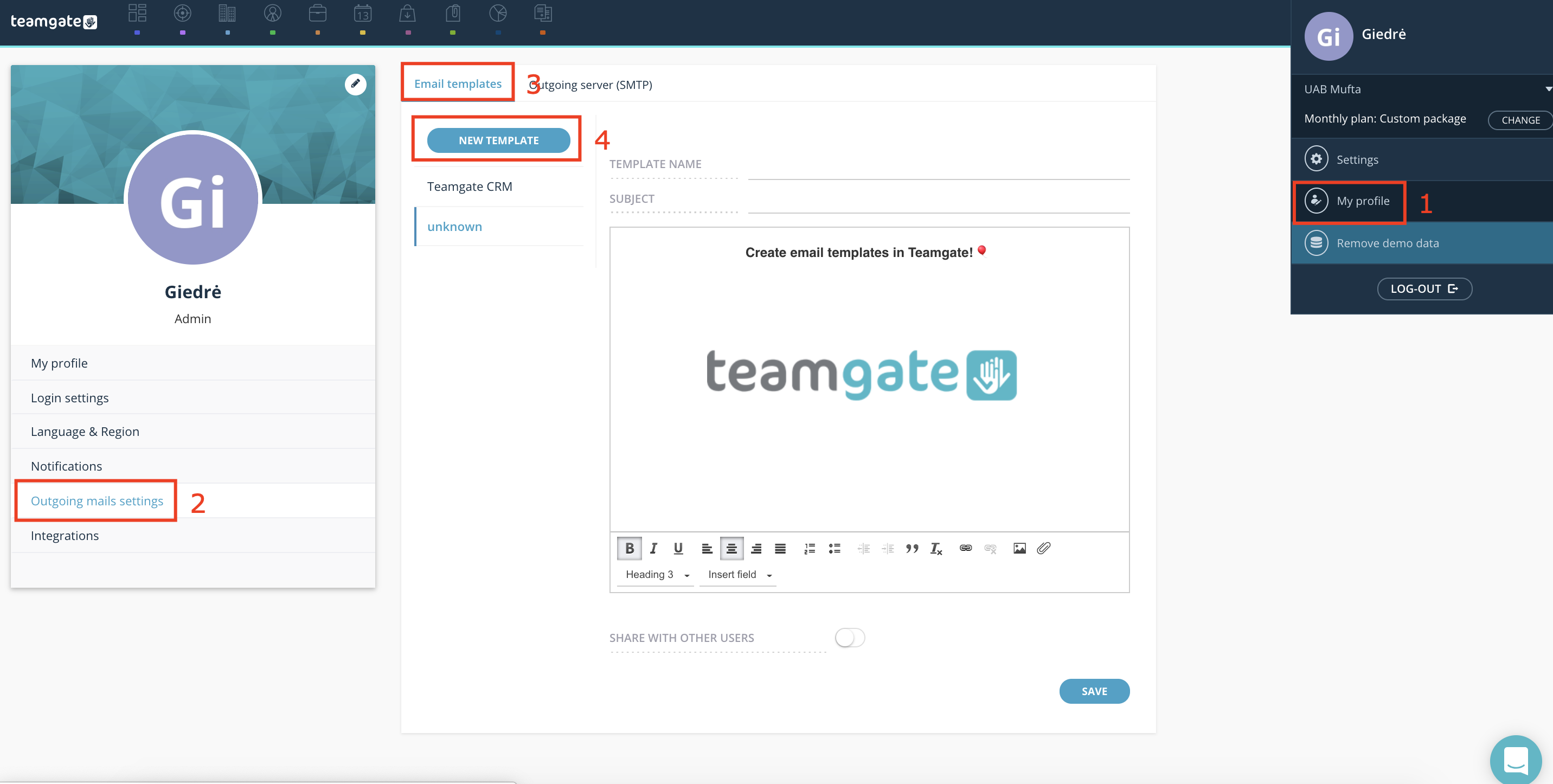The height and width of the screenshot is (784, 1553).
Task: Click the CHANGE plan button
Action: [1520, 120]
